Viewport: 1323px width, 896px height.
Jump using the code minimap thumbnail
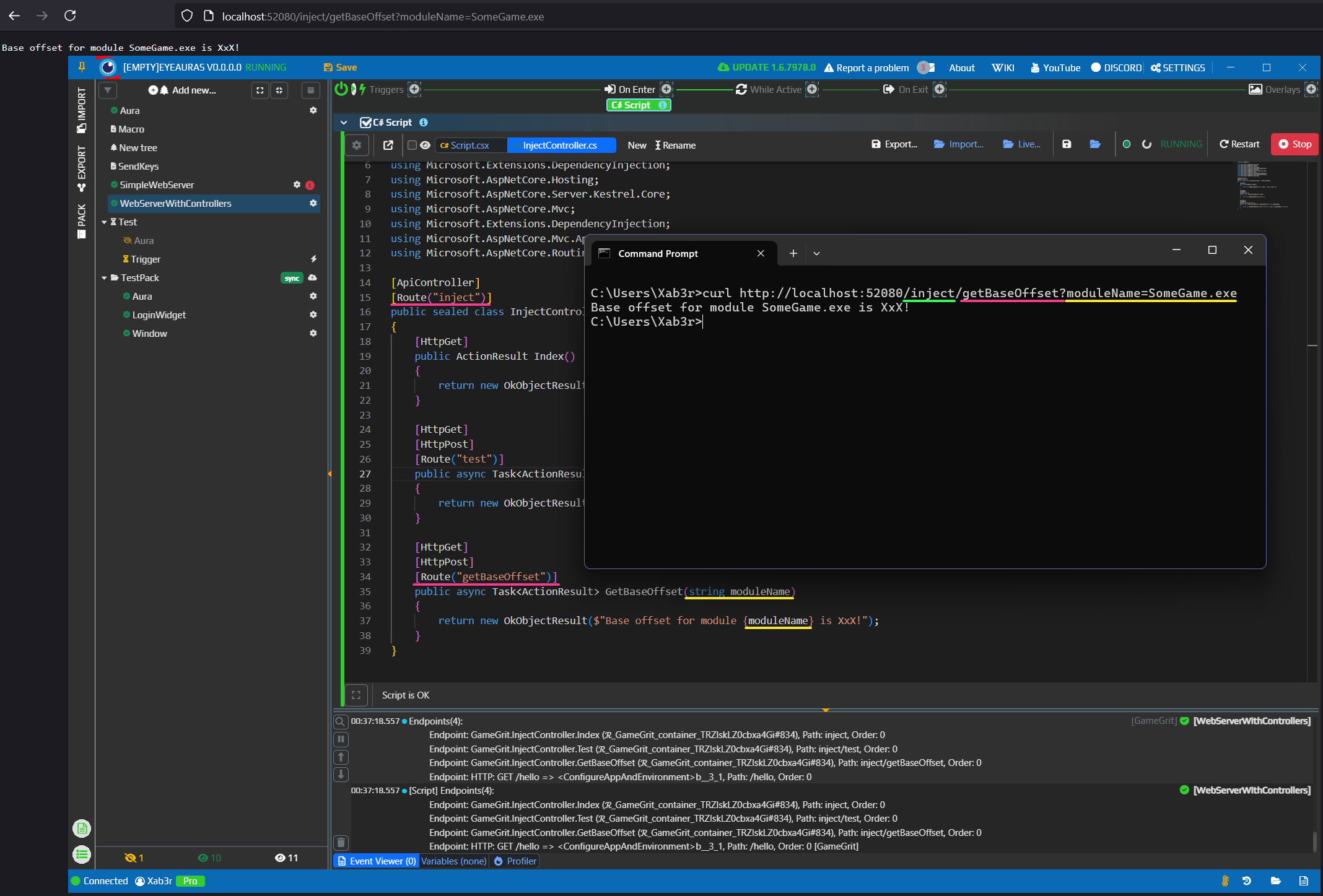[1264, 186]
